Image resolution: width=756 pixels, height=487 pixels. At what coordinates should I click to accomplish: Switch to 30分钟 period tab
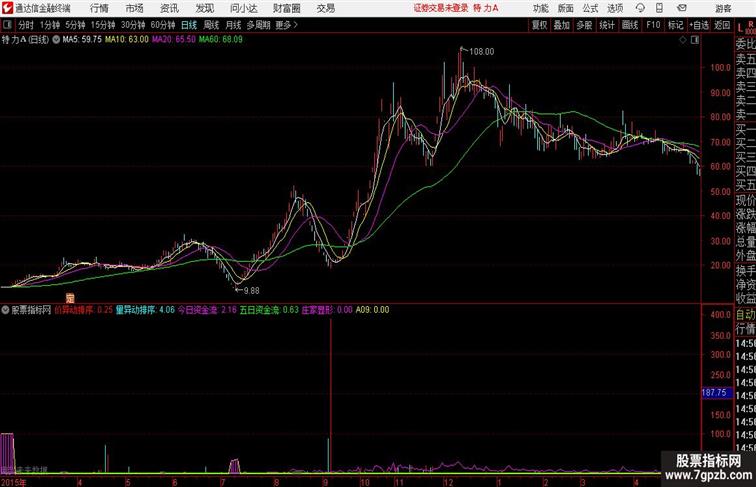pyautogui.click(x=133, y=25)
